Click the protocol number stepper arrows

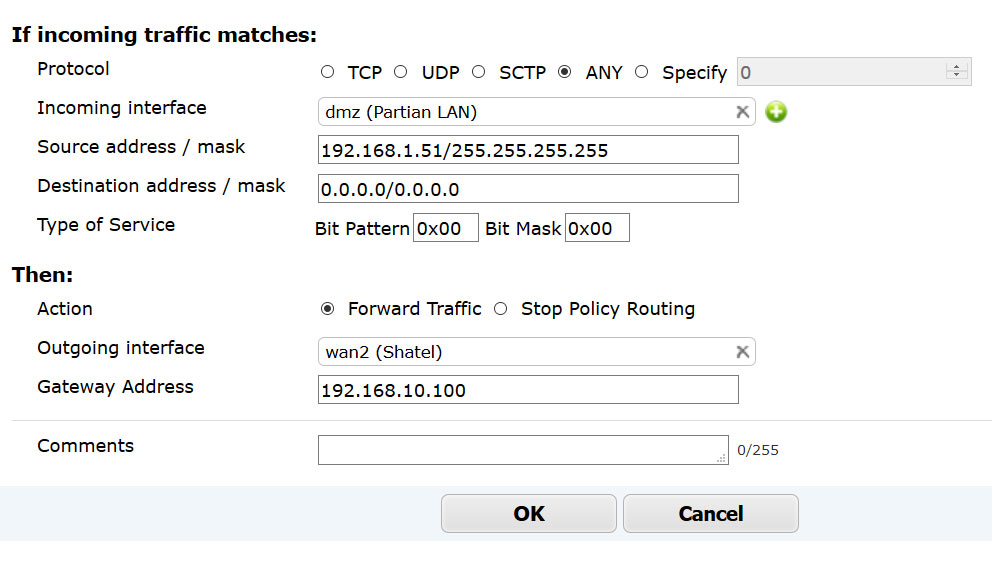957,72
